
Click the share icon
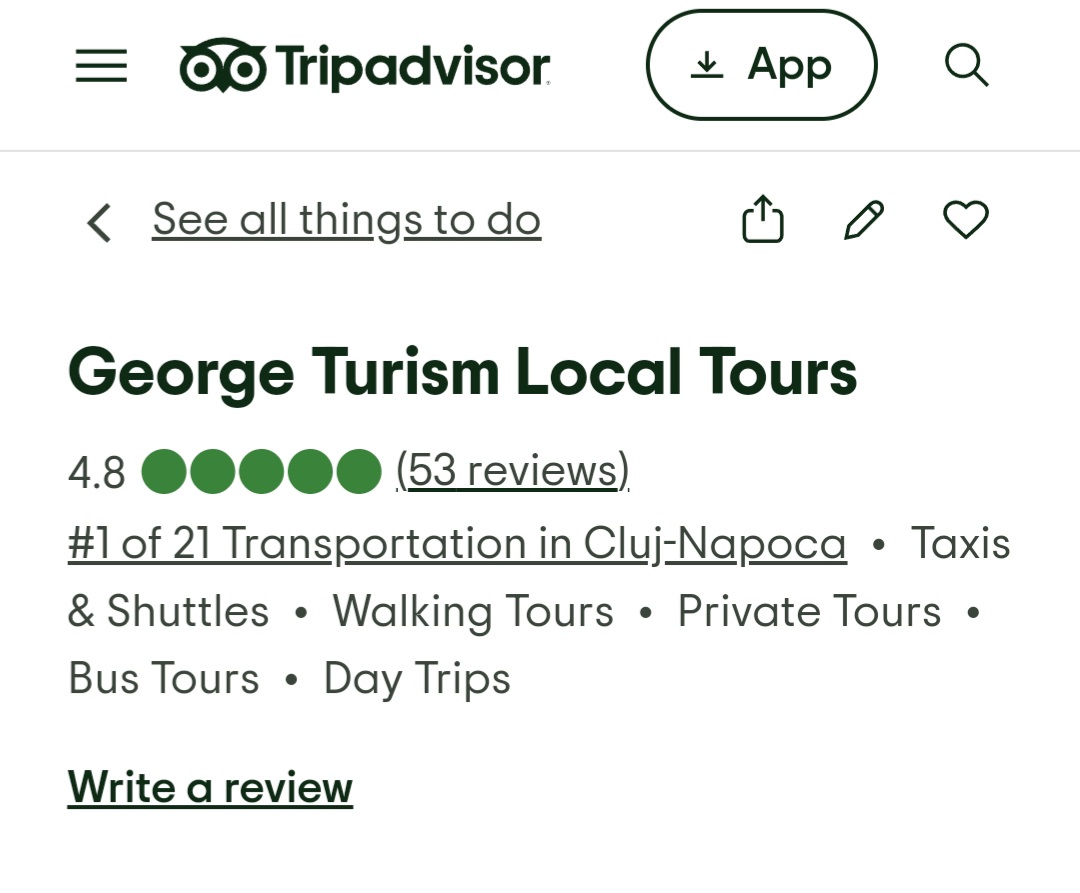pos(762,220)
